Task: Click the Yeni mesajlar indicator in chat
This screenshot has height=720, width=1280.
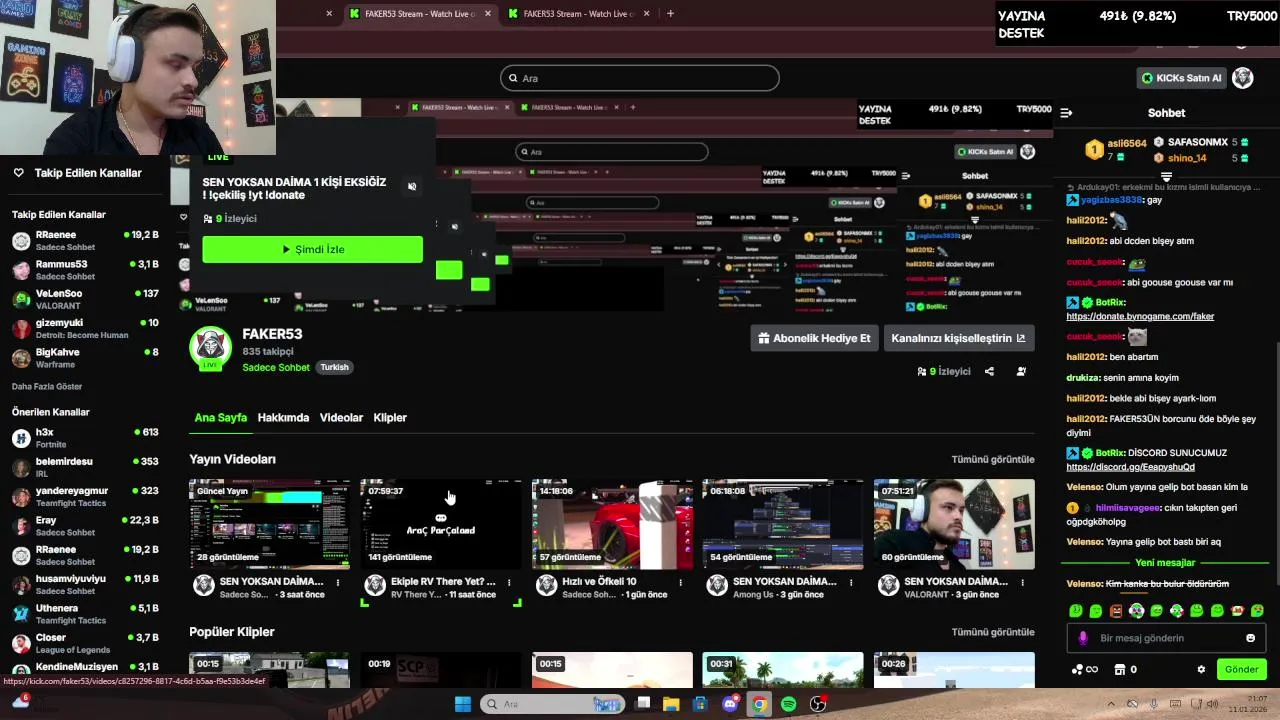Action: click(1165, 563)
